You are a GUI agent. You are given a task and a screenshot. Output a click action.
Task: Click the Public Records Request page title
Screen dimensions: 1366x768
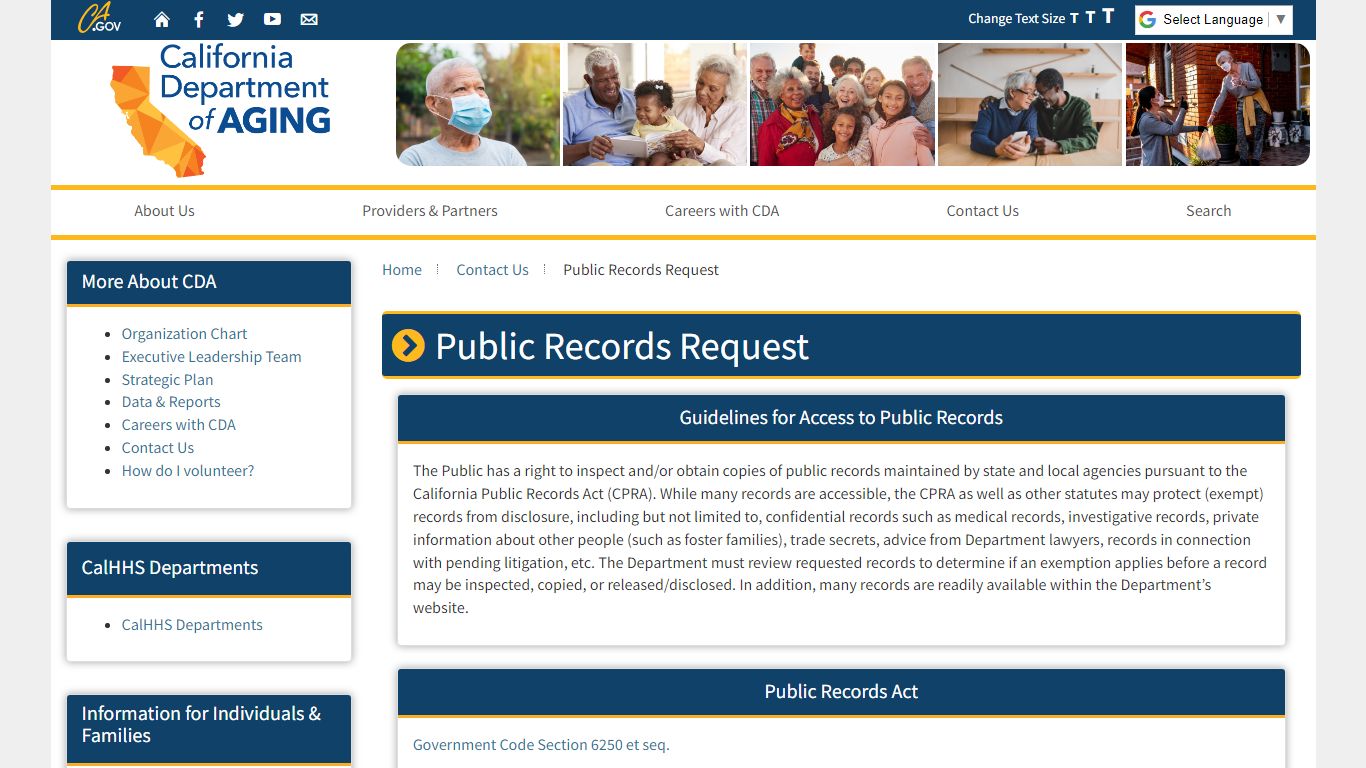(x=622, y=346)
